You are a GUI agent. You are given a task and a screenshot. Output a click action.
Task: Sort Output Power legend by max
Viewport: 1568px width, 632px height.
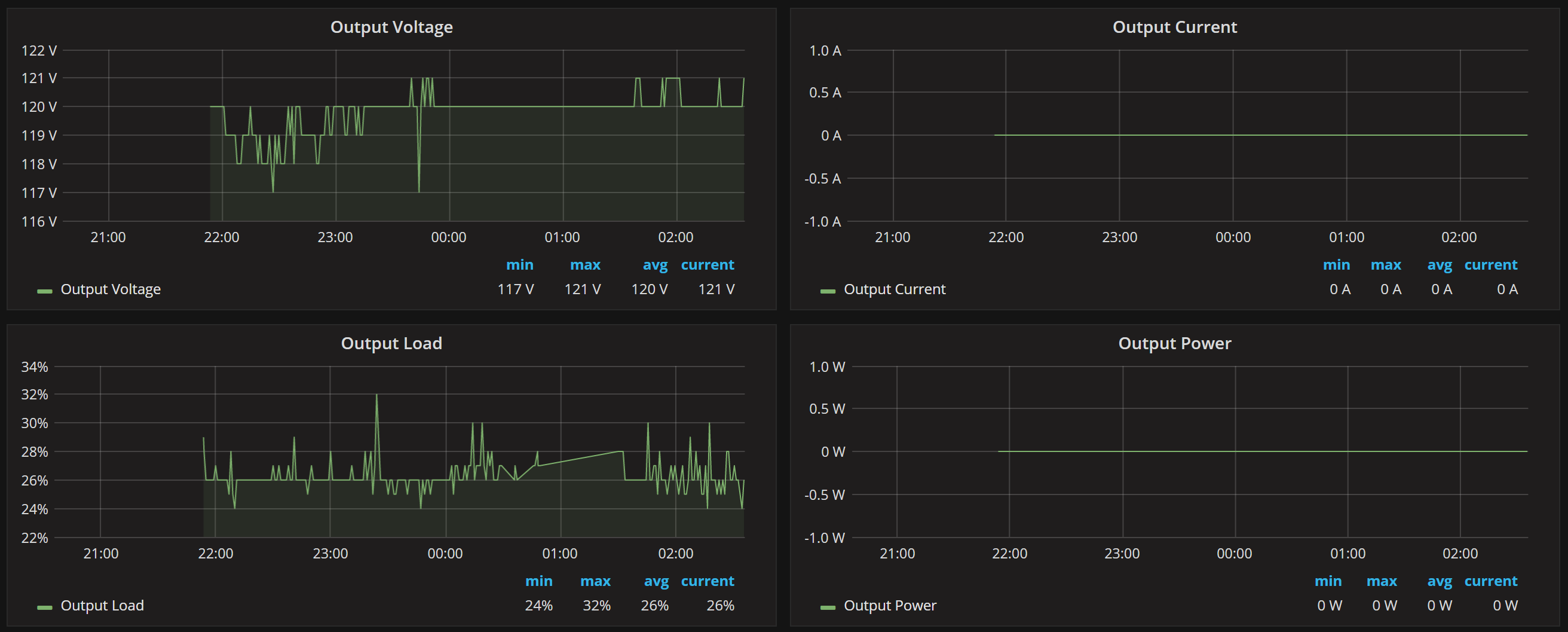pos(1381,581)
